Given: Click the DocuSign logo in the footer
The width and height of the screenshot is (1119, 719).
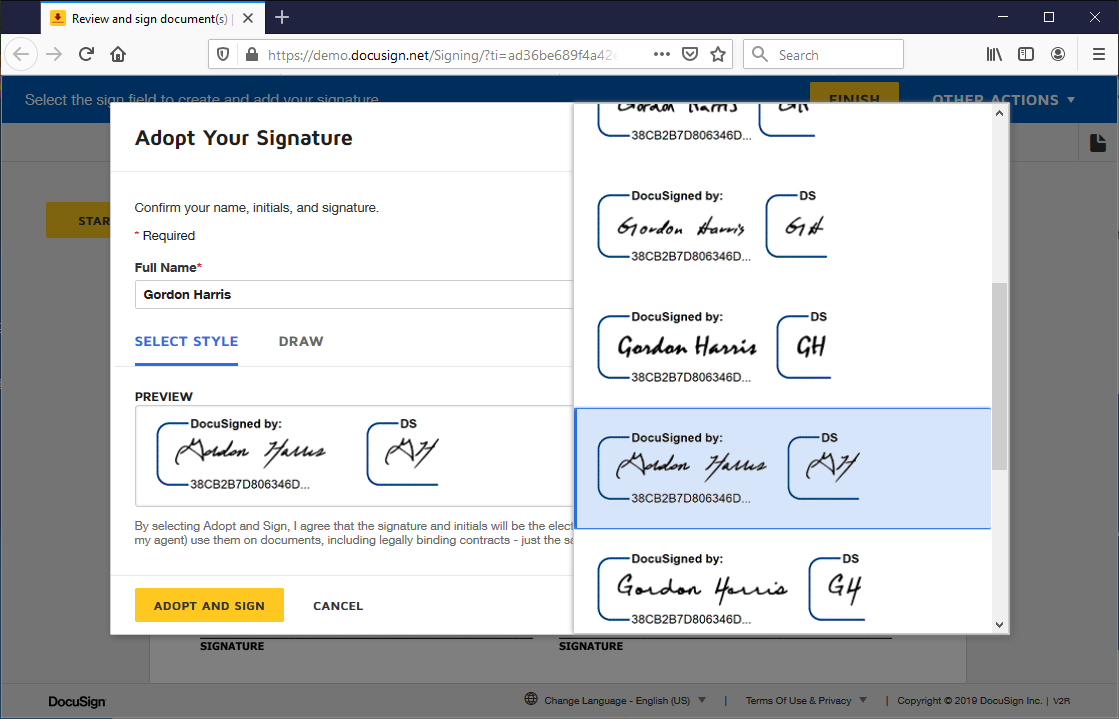Looking at the screenshot, I should (x=77, y=701).
